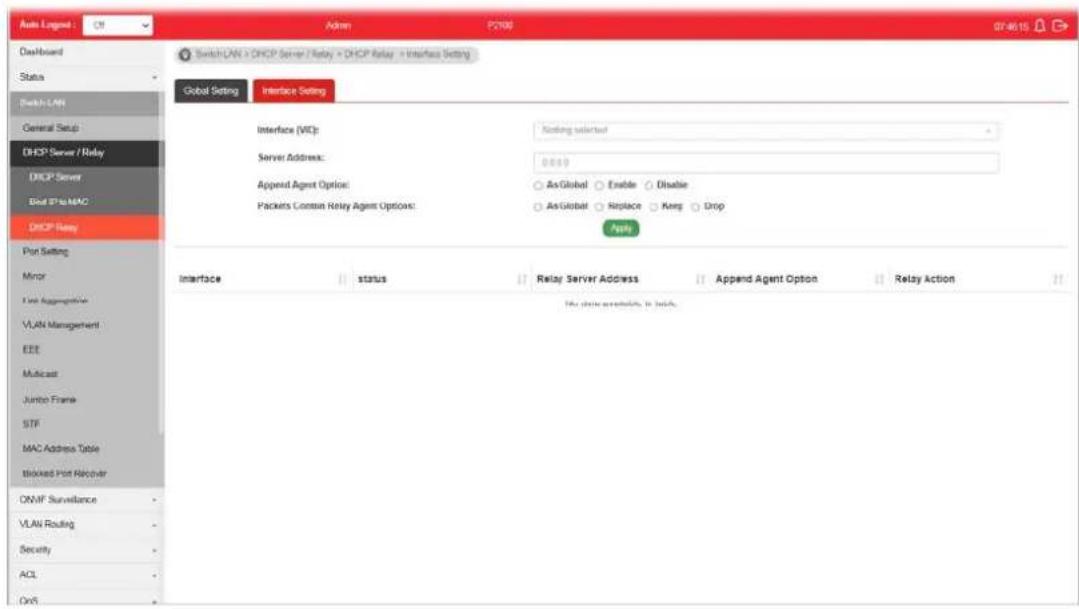Expand the Security section
Screen dimensions: 1079x609
tap(85, 549)
